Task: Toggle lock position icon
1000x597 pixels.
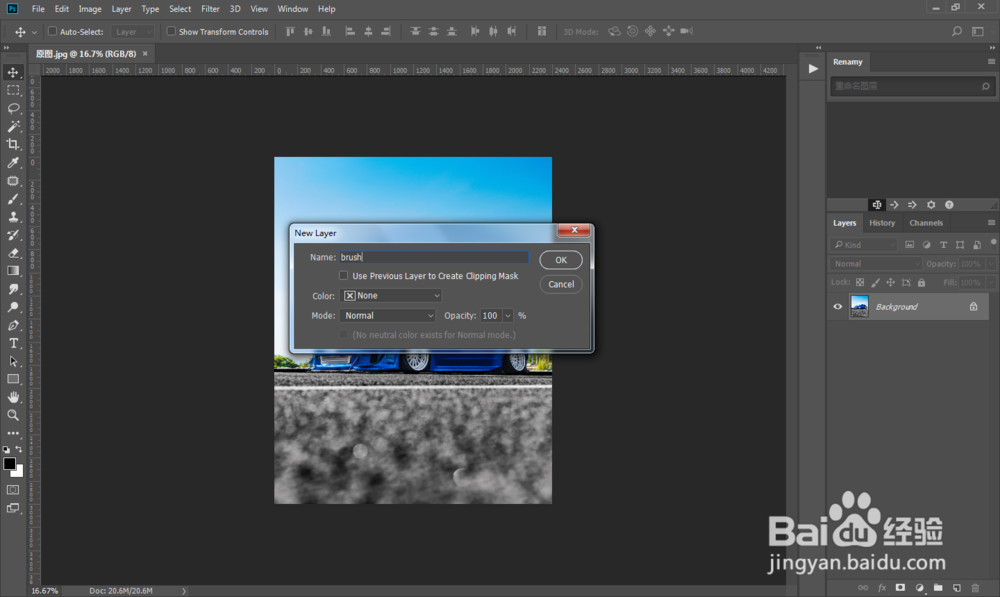Action: tap(890, 282)
